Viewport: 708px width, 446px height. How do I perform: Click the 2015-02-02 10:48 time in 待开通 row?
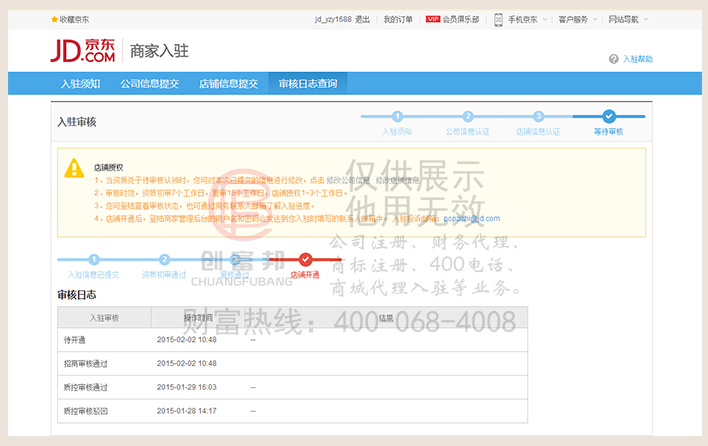186,340
